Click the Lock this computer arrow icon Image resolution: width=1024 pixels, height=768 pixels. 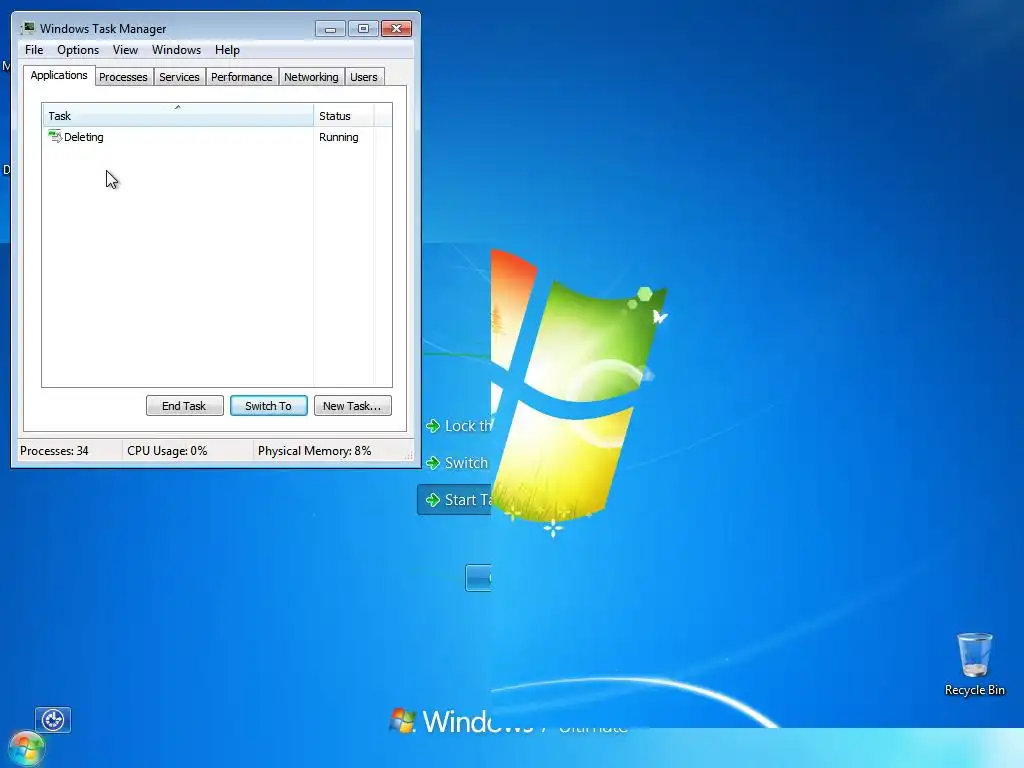[x=433, y=426]
